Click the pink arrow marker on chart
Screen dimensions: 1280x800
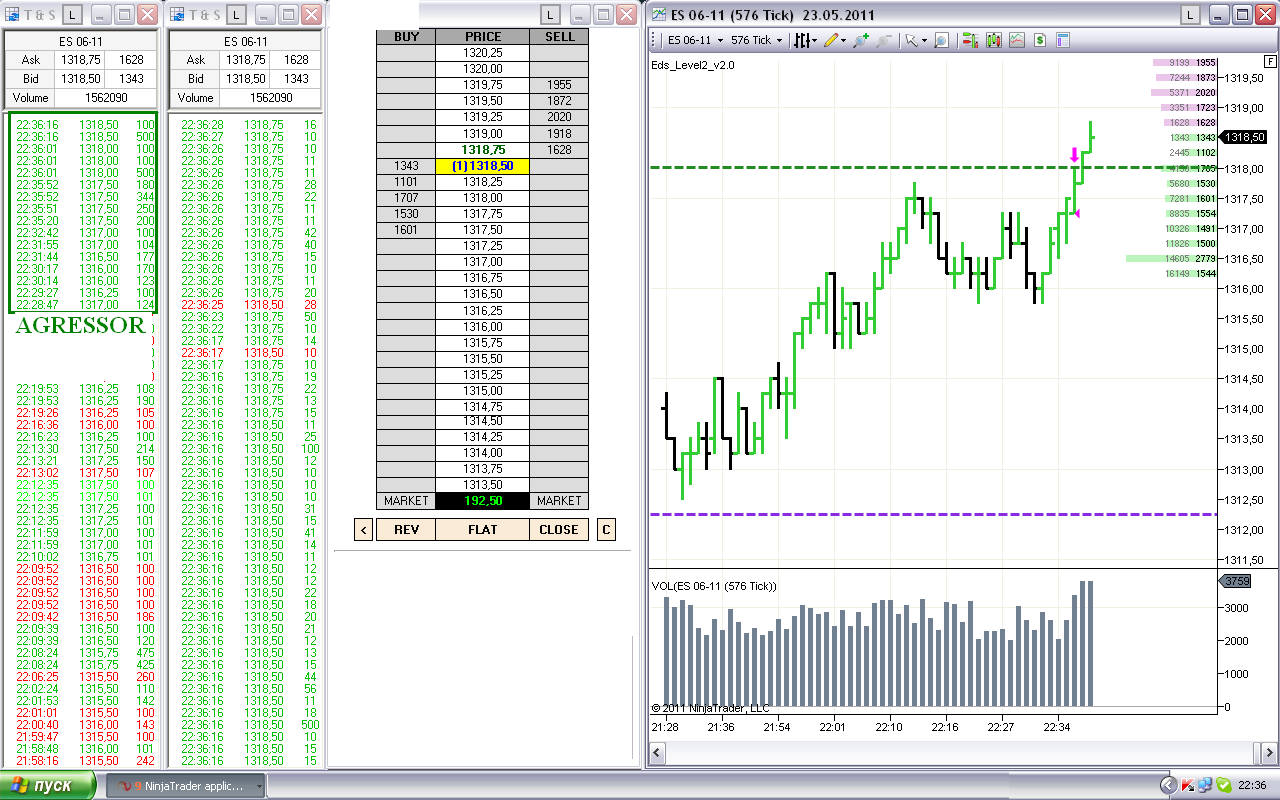pos(1074,155)
